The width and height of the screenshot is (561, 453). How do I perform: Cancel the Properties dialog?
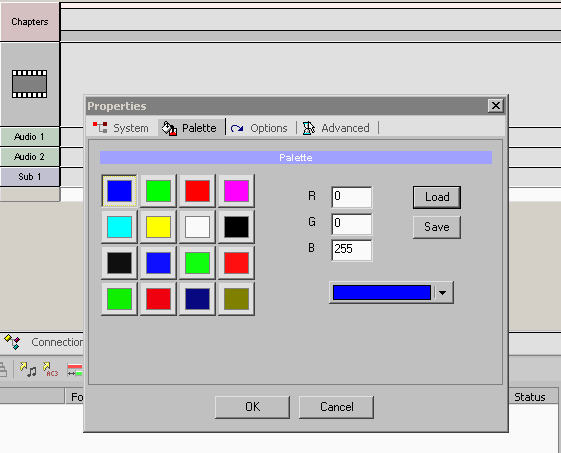[x=336, y=407]
